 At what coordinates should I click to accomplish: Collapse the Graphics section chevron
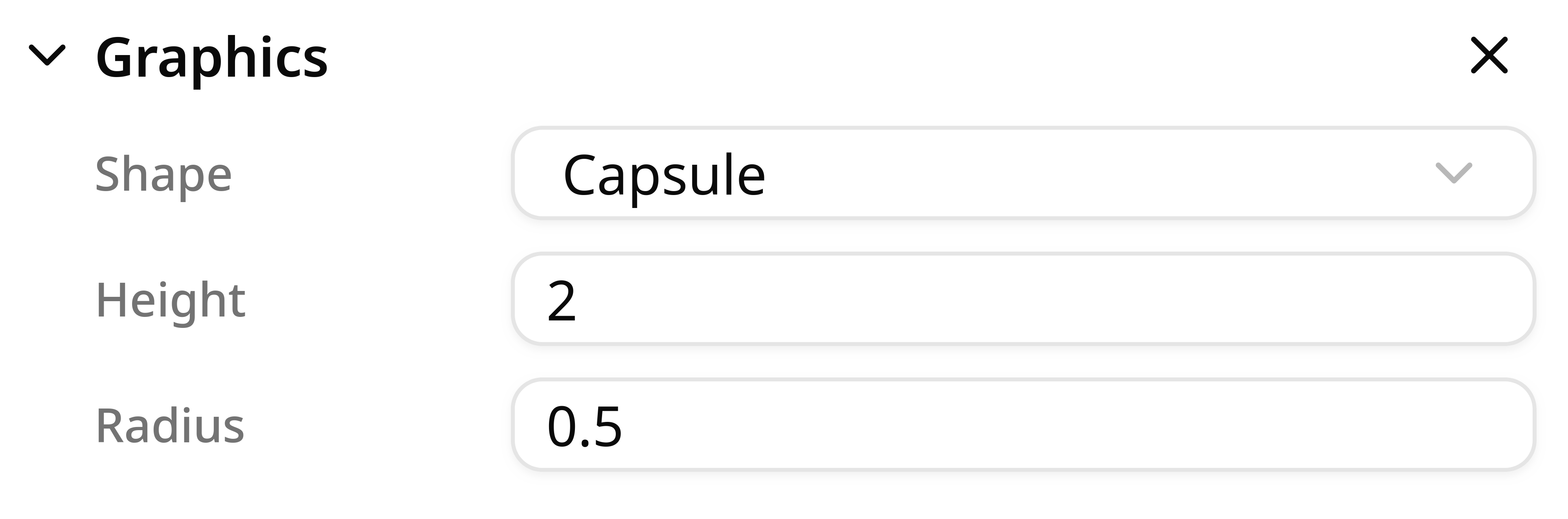pyautogui.click(x=47, y=55)
